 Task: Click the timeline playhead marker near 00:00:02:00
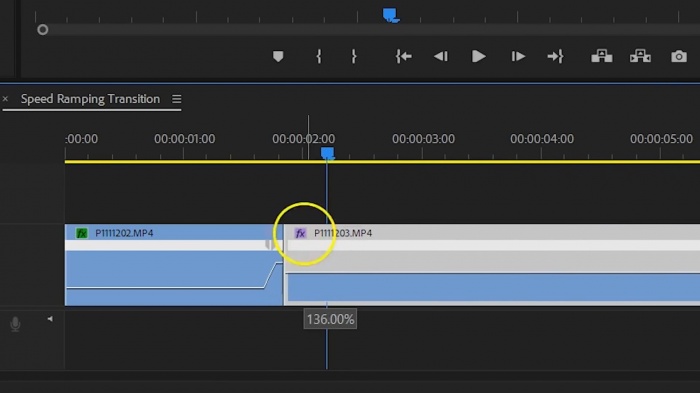click(327, 154)
